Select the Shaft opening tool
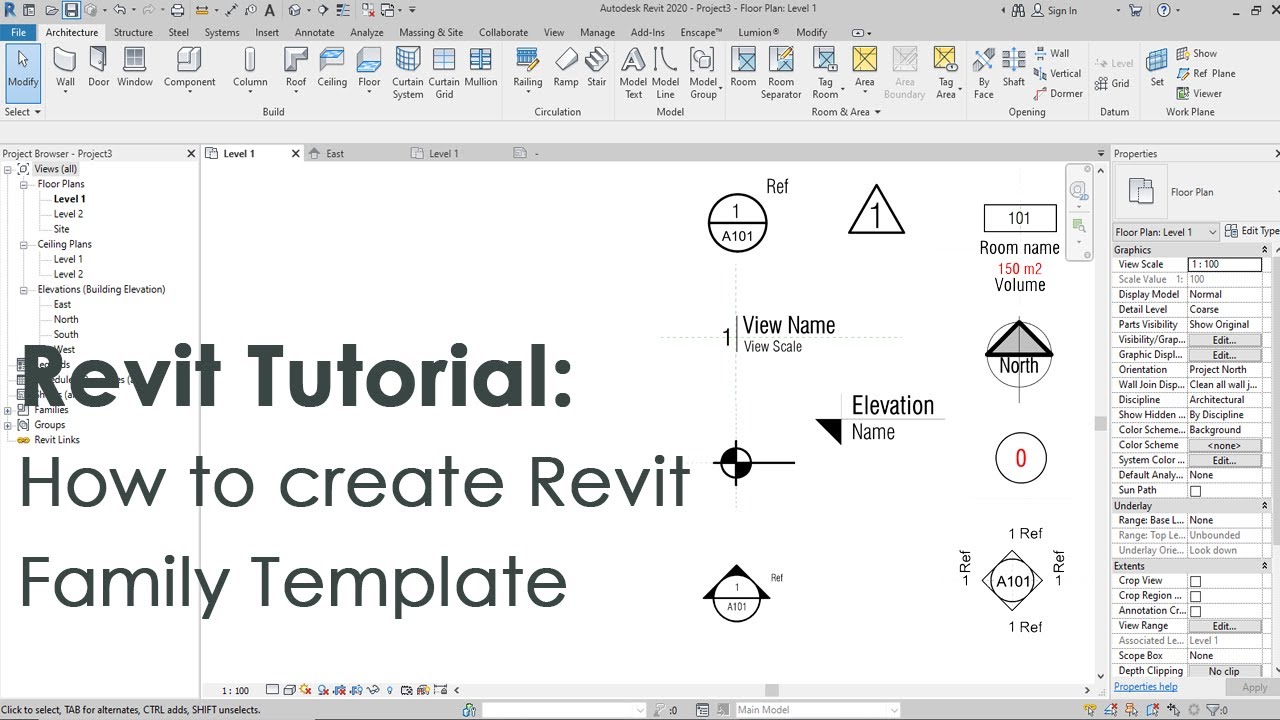 coord(1014,69)
